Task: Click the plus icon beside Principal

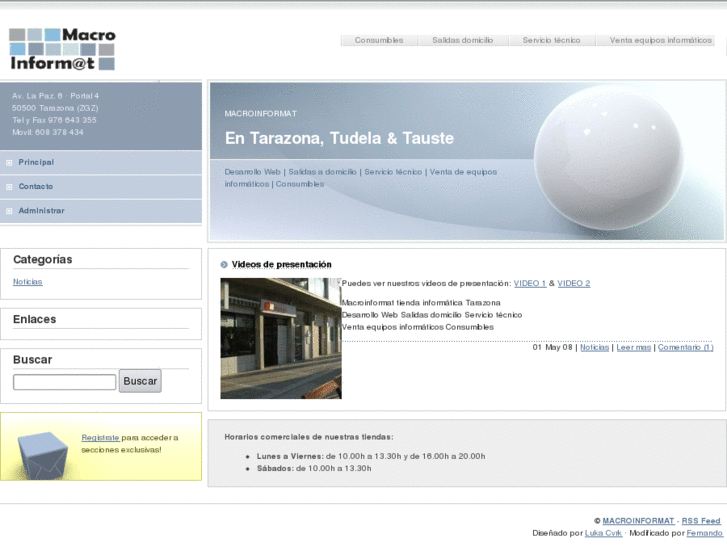Action: [9, 162]
